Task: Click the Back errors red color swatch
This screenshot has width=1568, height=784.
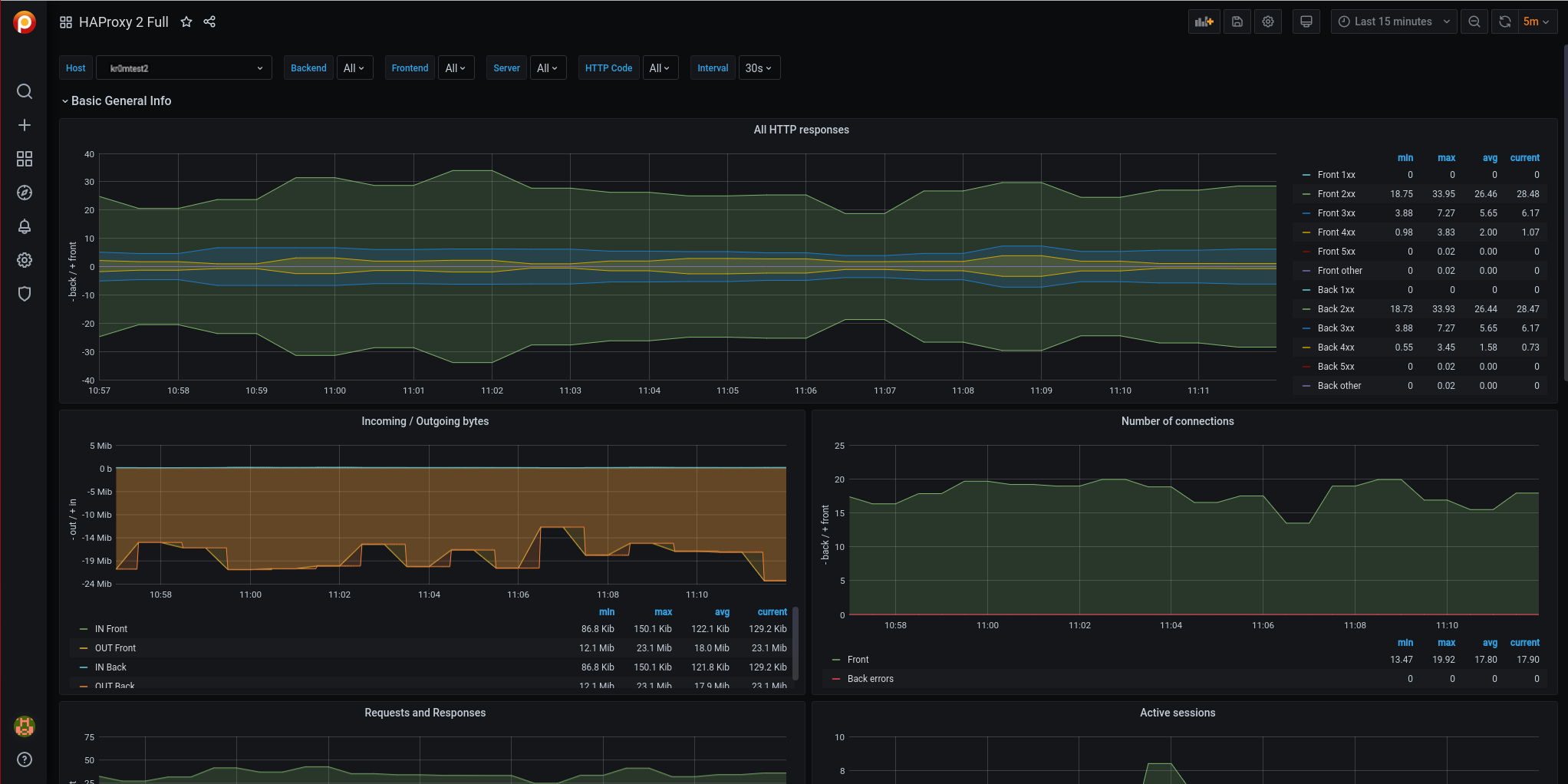Action: click(x=836, y=679)
